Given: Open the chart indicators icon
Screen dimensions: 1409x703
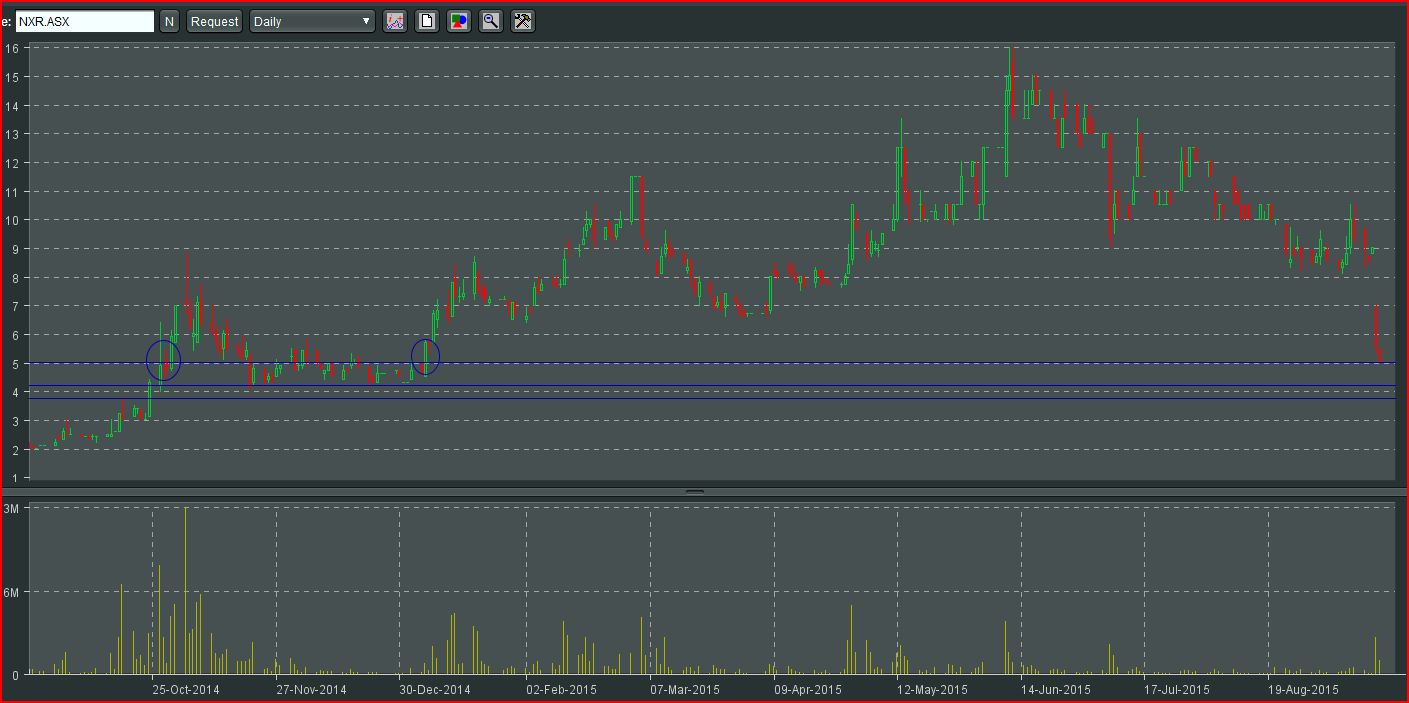Looking at the screenshot, I should 395,21.
